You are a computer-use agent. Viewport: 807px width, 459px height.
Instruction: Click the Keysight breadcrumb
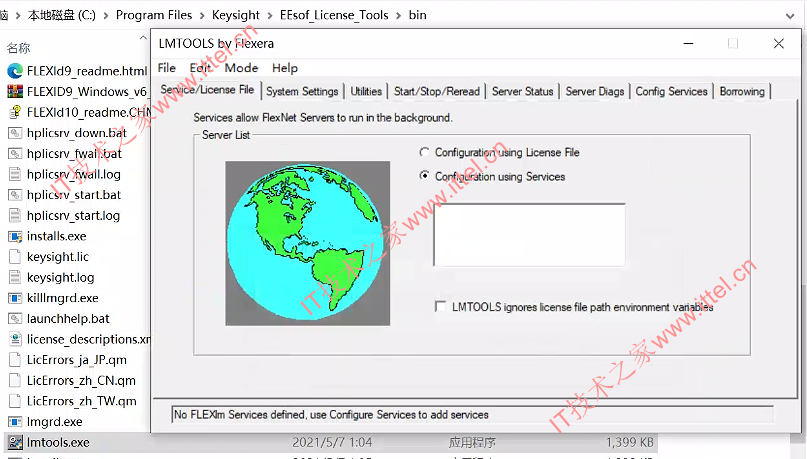[236, 15]
